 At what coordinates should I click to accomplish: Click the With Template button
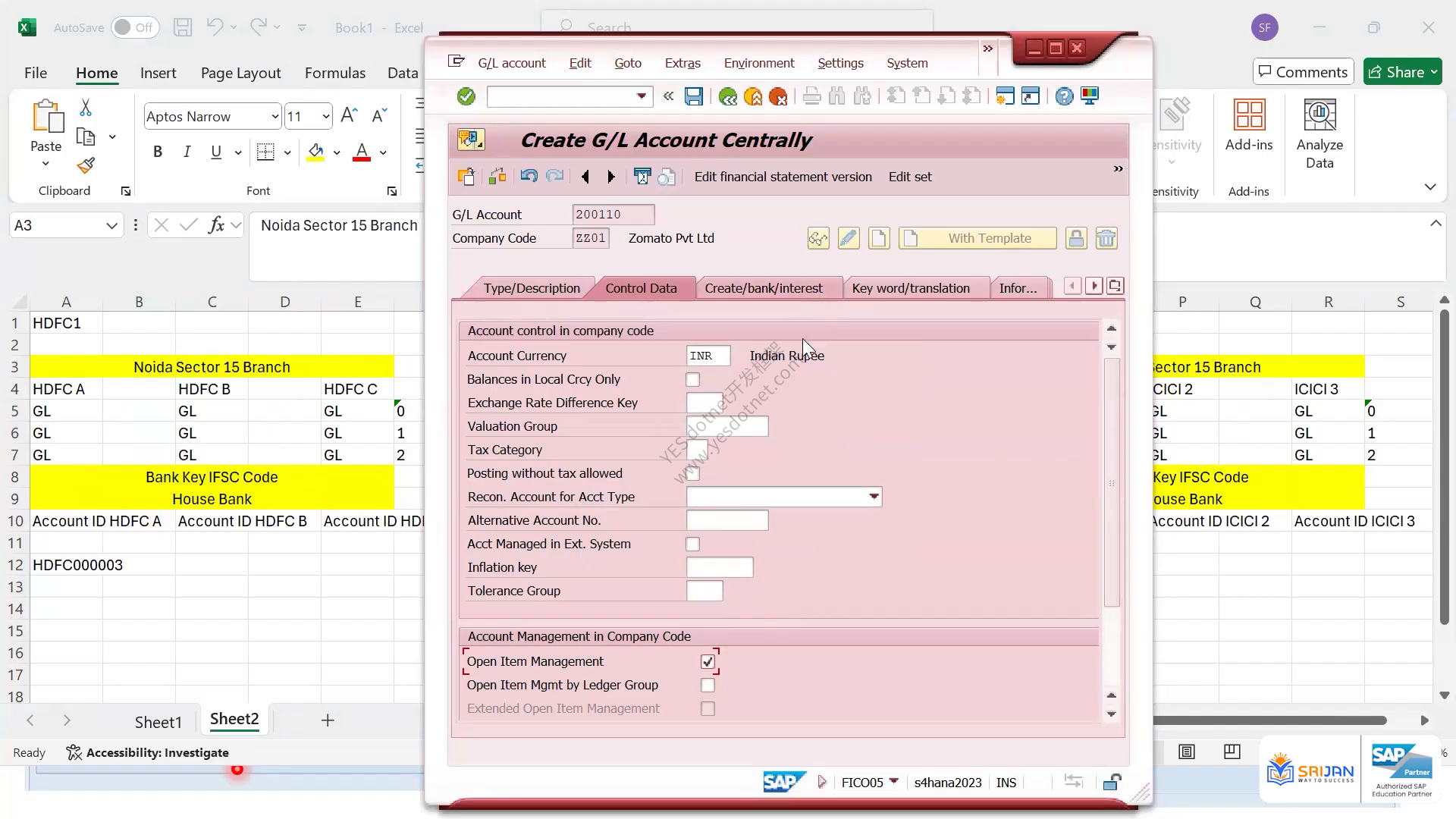pyautogui.click(x=977, y=238)
